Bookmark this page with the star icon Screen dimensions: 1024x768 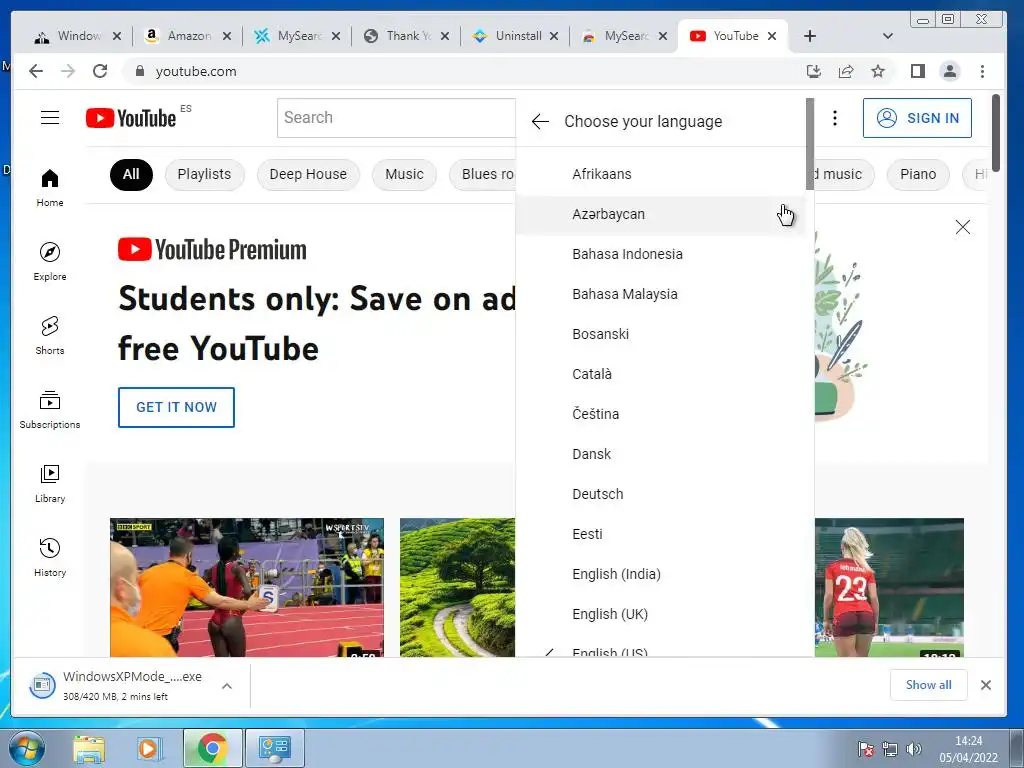click(x=878, y=71)
